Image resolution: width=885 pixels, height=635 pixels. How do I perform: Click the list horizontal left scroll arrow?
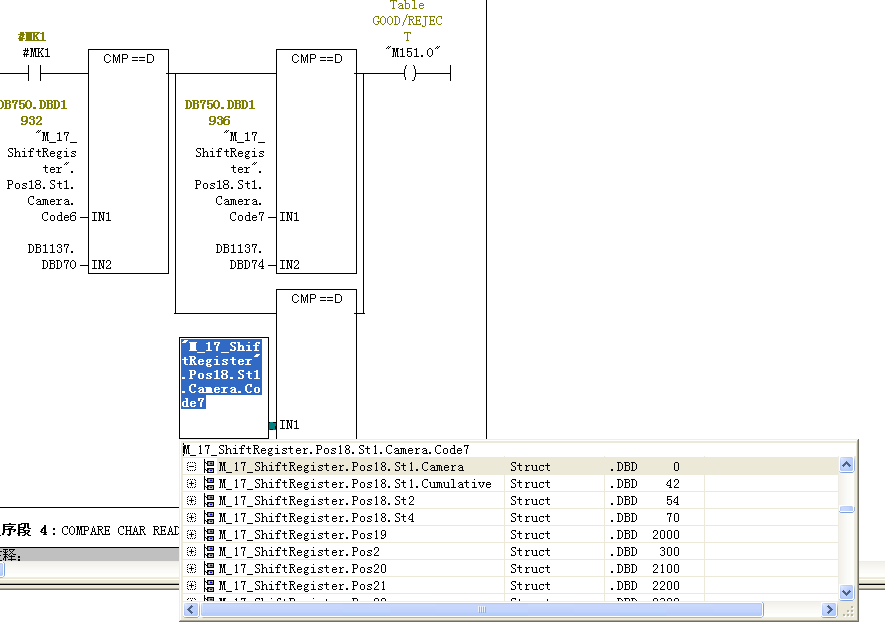[191, 610]
